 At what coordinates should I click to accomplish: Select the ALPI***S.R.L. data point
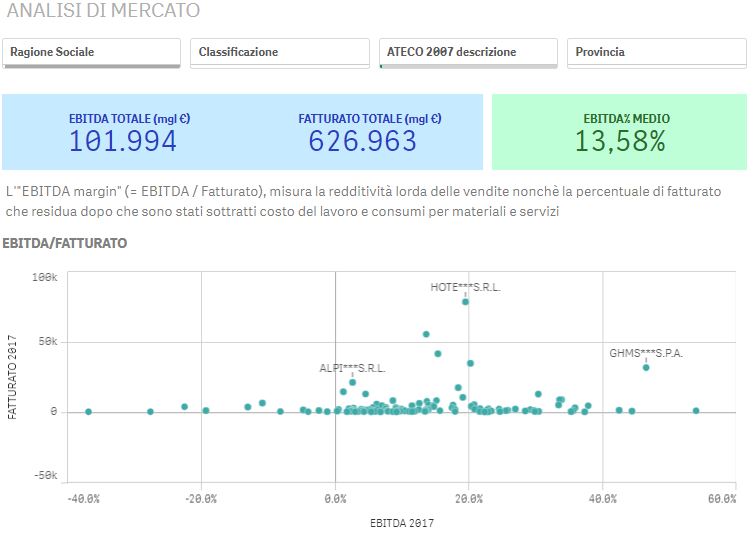pyautogui.click(x=352, y=382)
